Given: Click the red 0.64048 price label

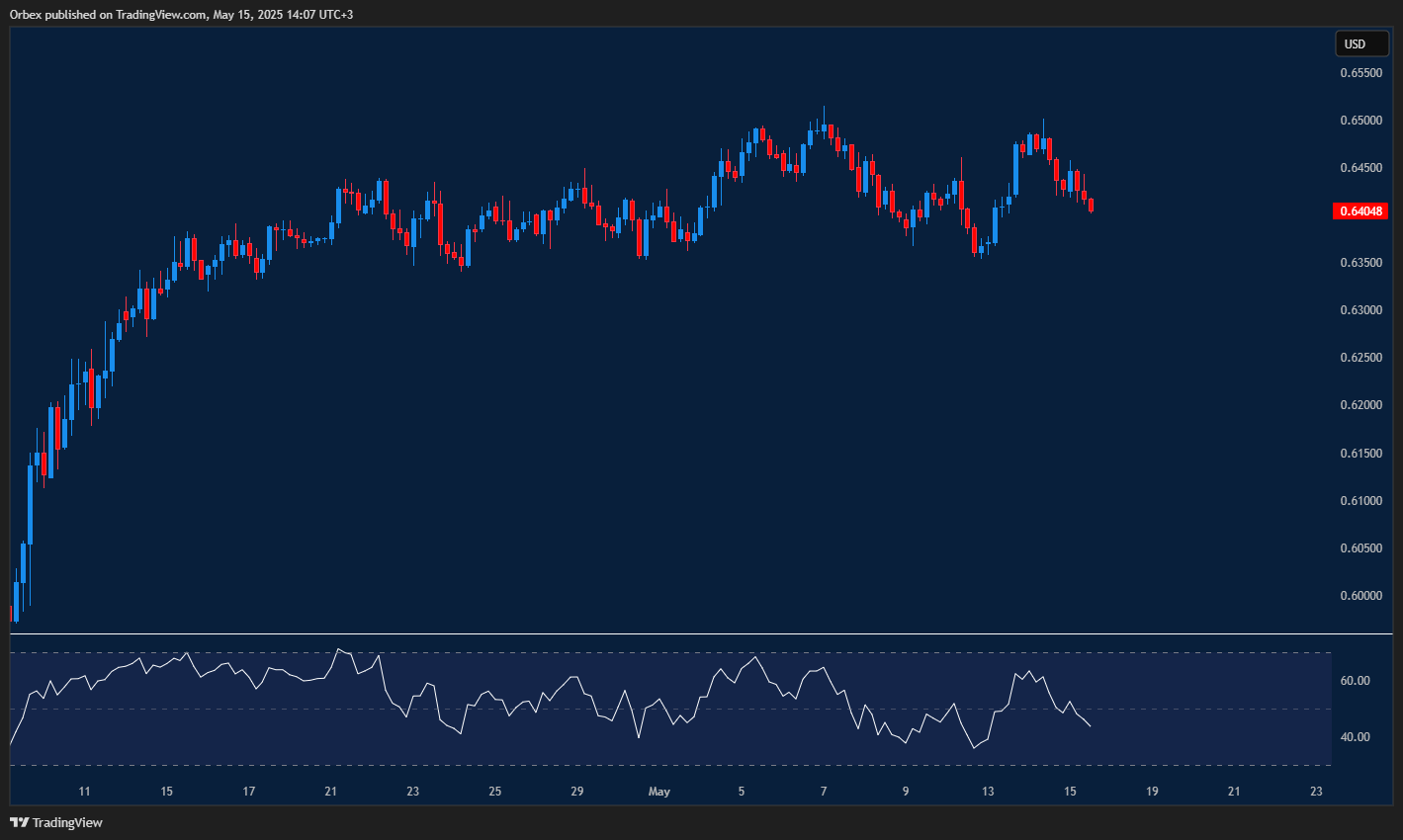Looking at the screenshot, I should point(1361,210).
